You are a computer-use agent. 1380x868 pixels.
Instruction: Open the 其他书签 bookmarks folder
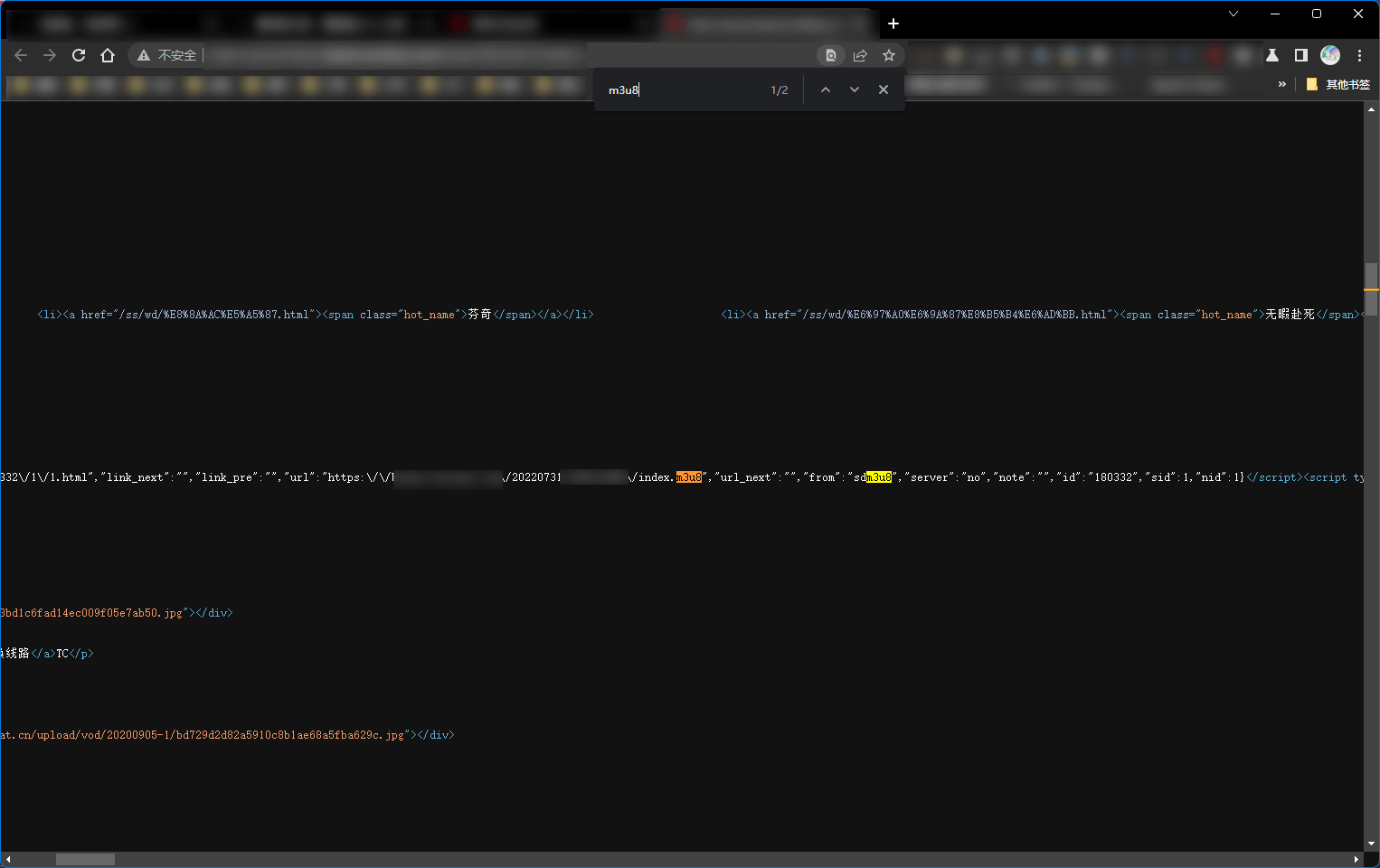(x=1338, y=84)
